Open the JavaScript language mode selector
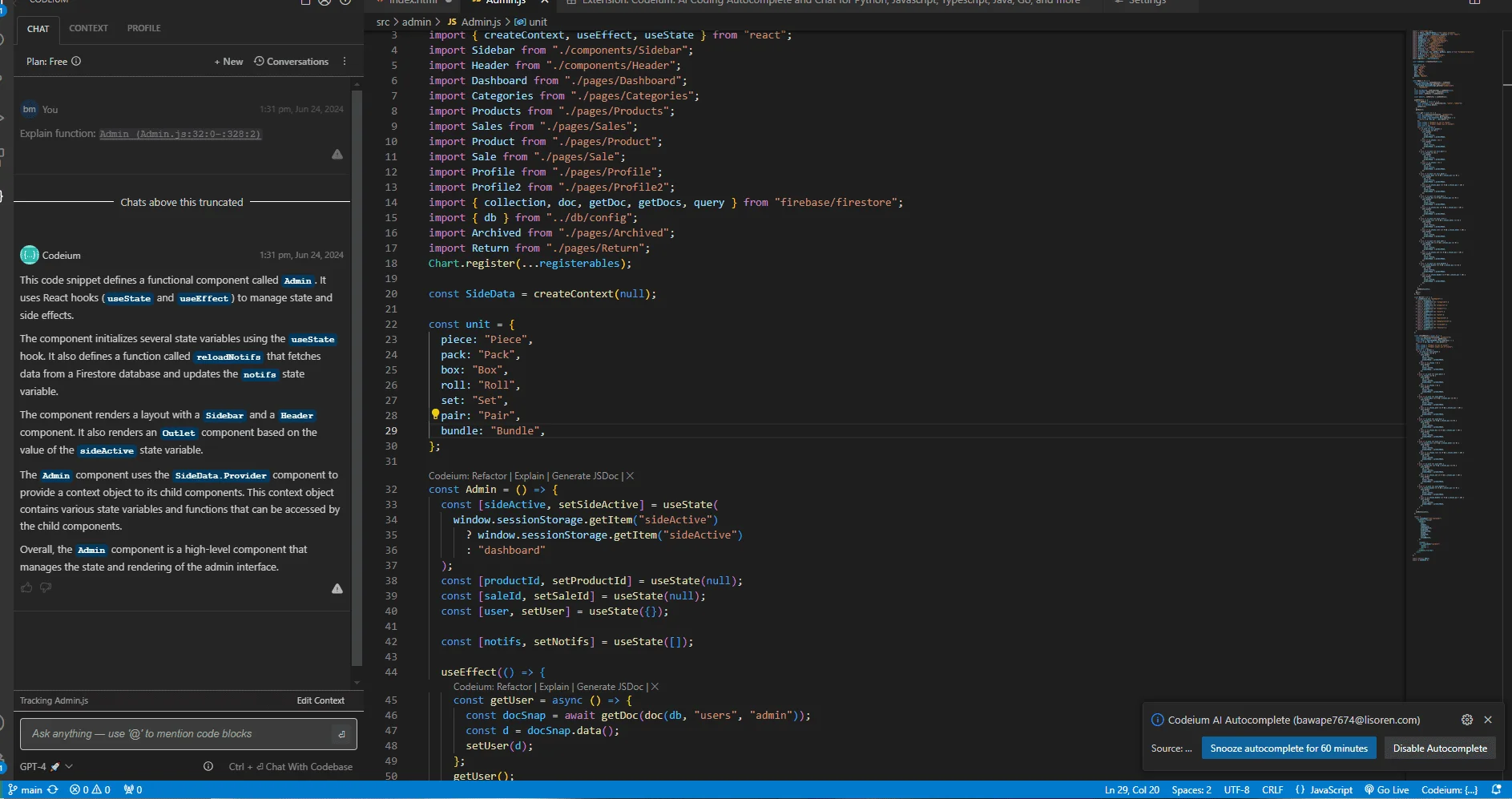Viewport: 1512px width, 799px height. pyautogui.click(x=1324, y=789)
